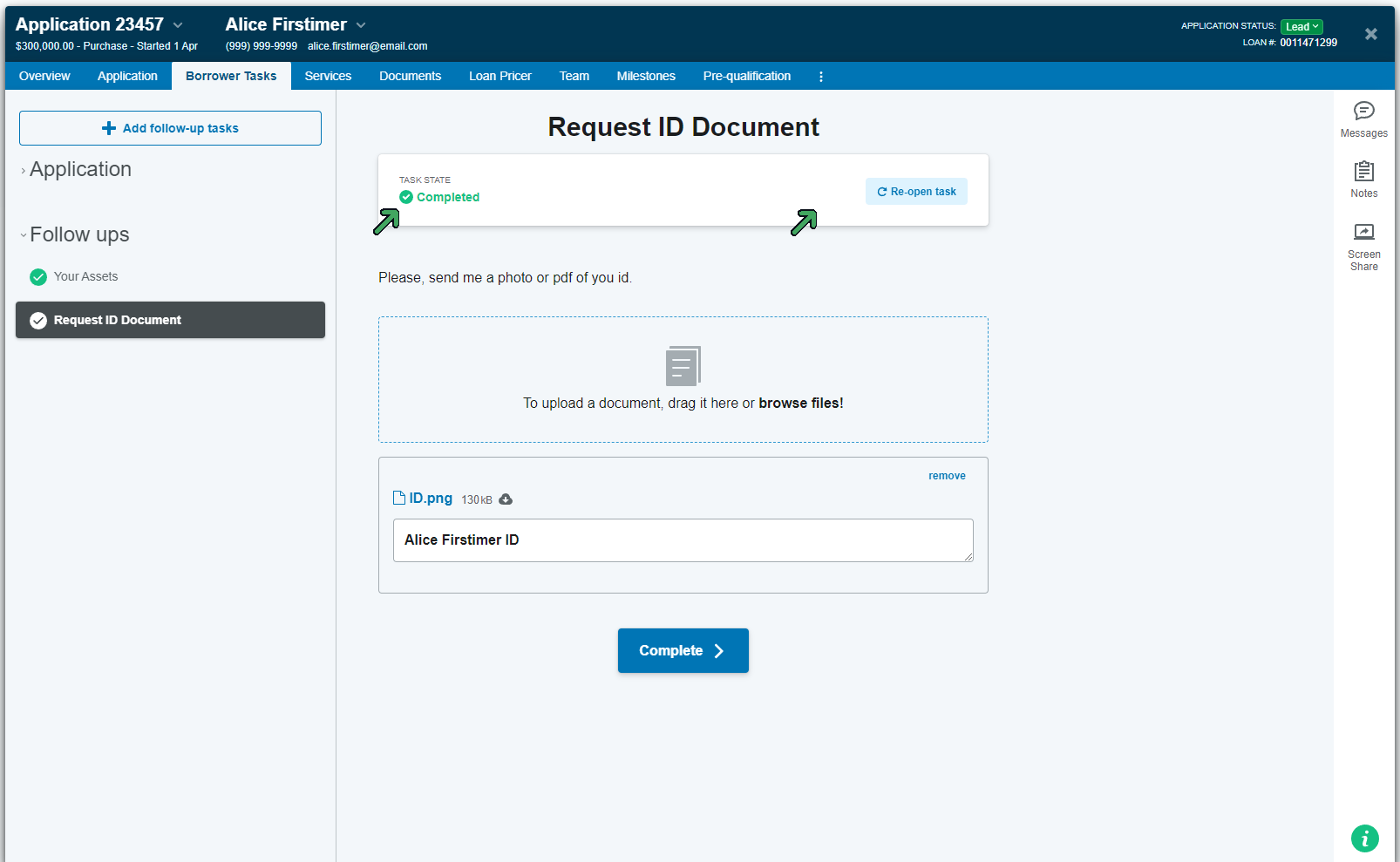Download ID.png using cloud icon
The height and width of the screenshot is (862, 1400).
point(506,499)
